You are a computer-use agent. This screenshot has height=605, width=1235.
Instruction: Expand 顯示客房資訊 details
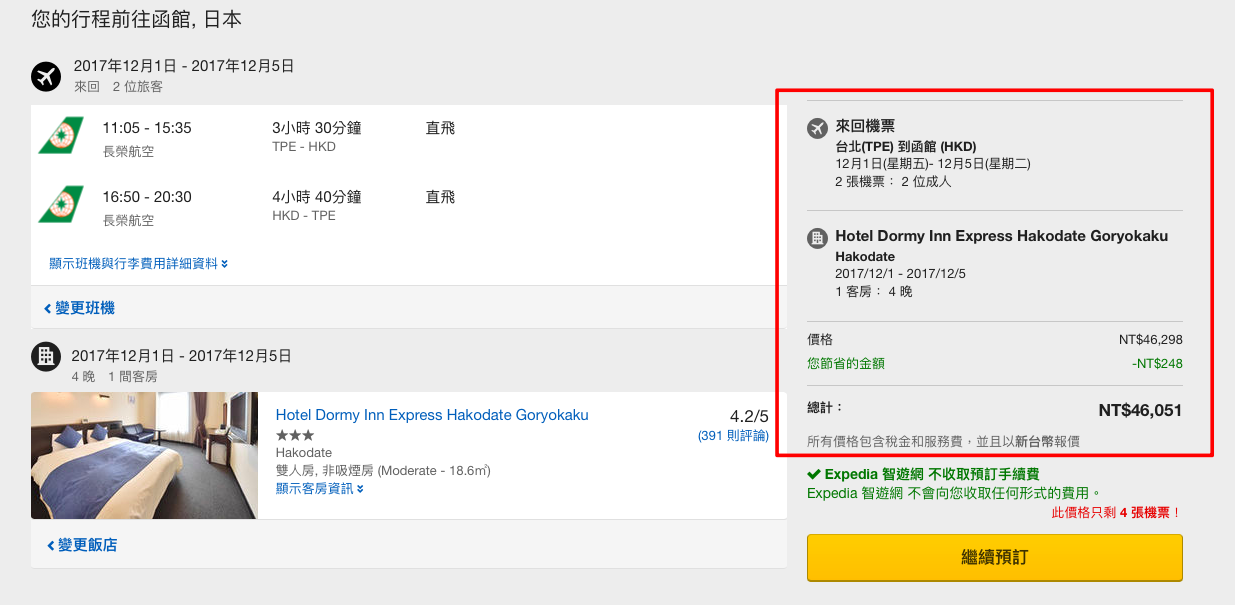click(x=320, y=489)
